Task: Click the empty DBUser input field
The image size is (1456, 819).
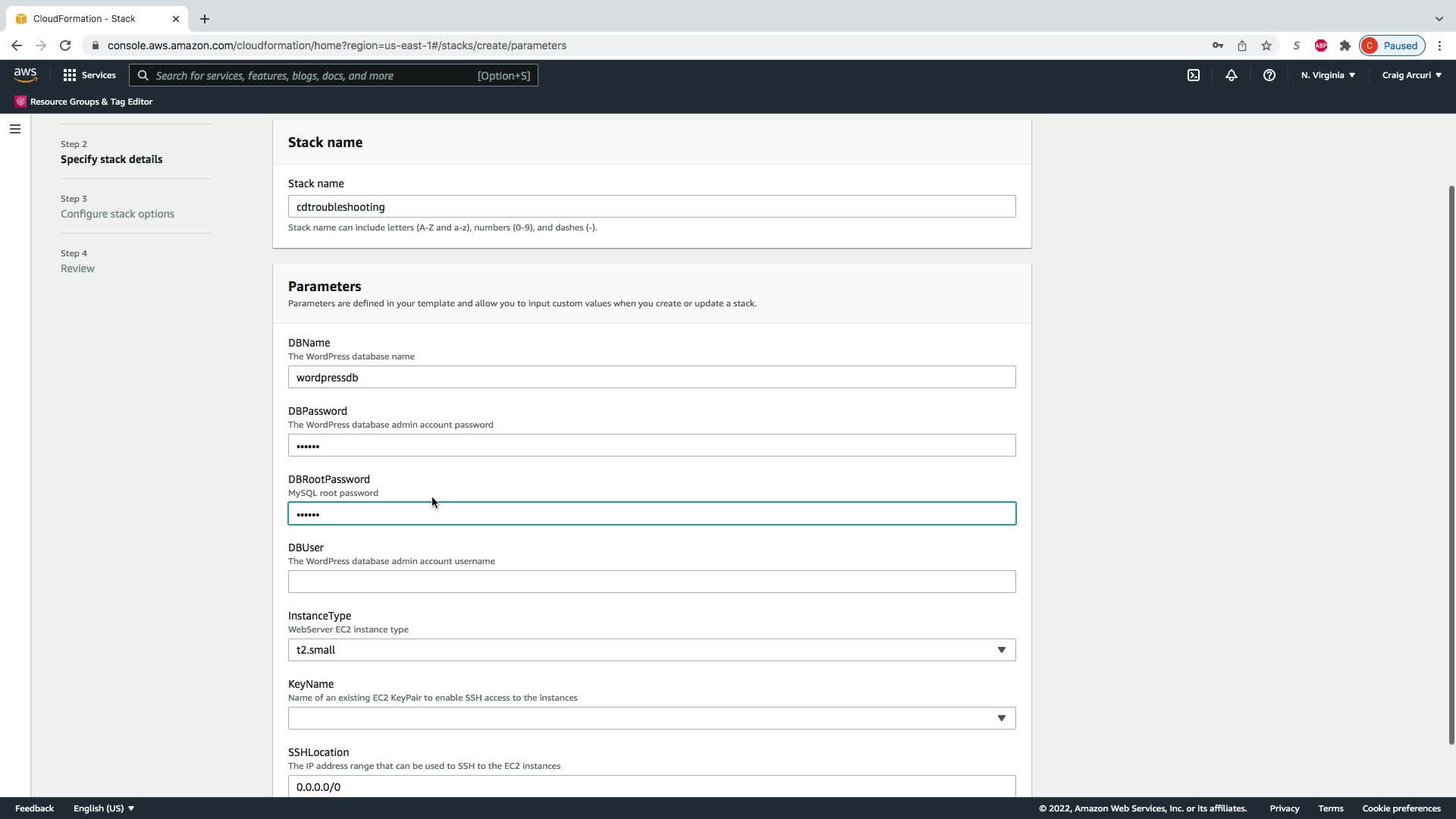Action: (x=651, y=582)
